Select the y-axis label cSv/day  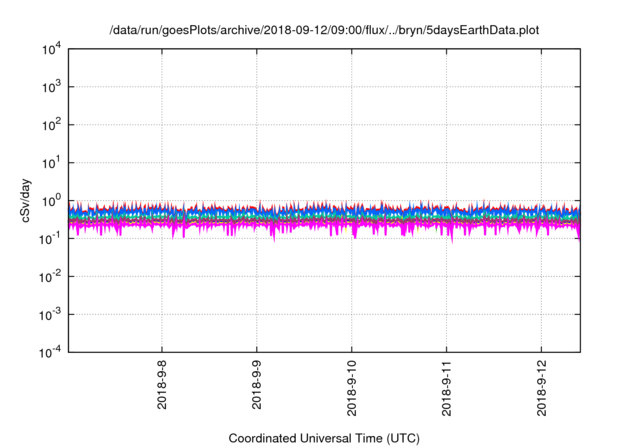click(x=25, y=200)
